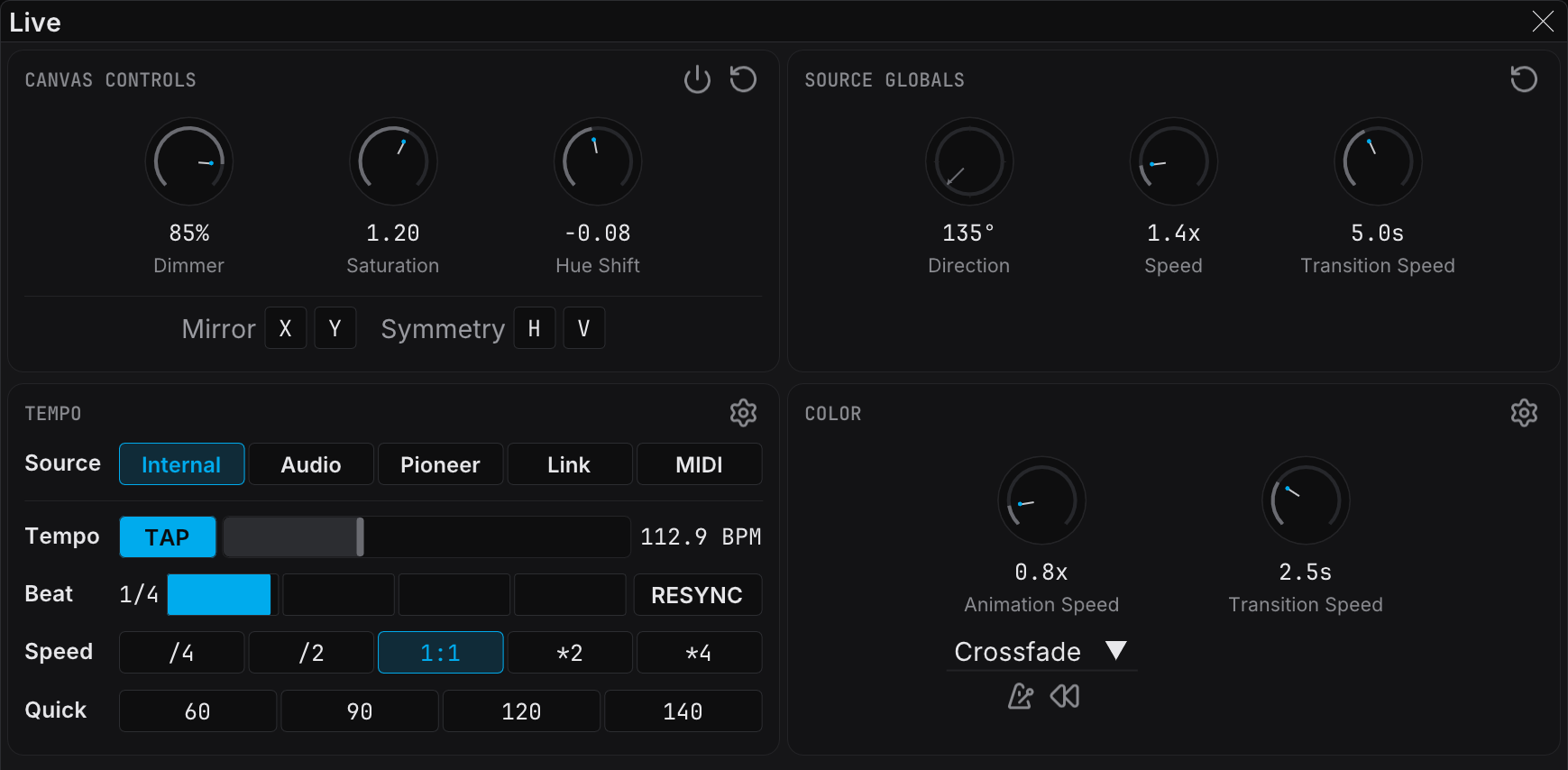
Task: Select Internal tempo source
Action: click(181, 464)
